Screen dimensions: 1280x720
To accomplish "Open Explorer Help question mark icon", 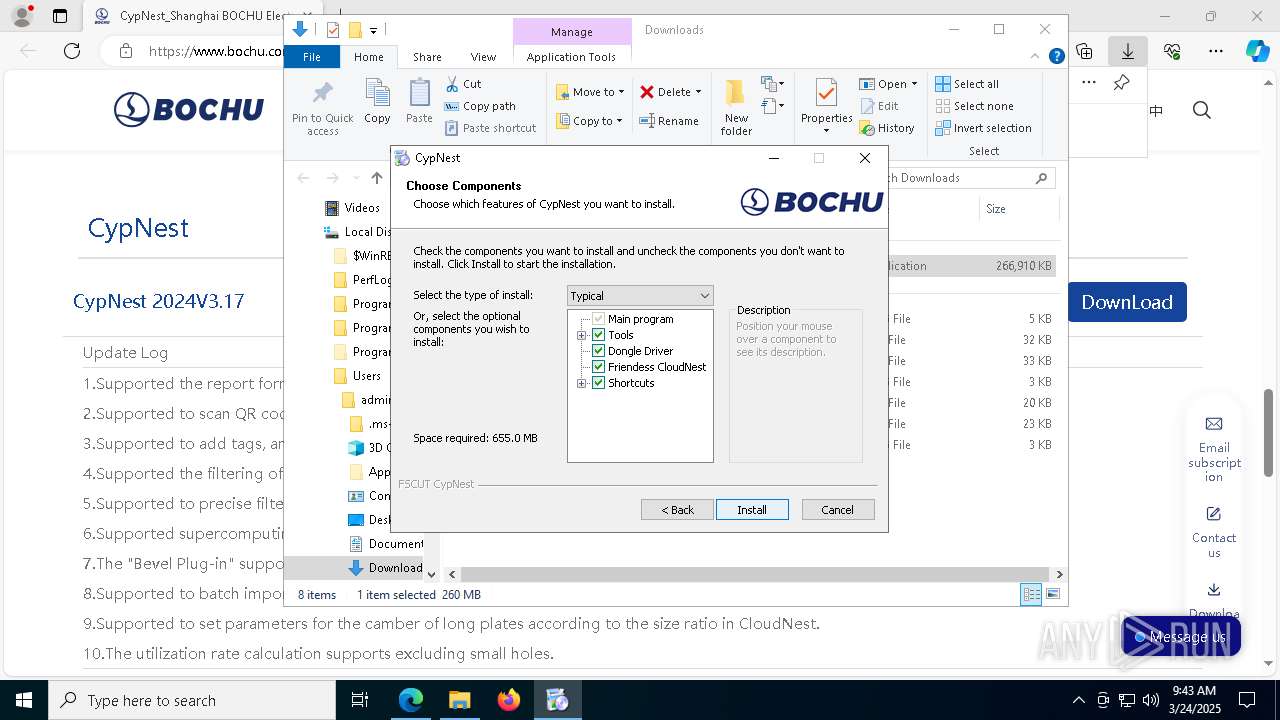I will coord(1056,57).
